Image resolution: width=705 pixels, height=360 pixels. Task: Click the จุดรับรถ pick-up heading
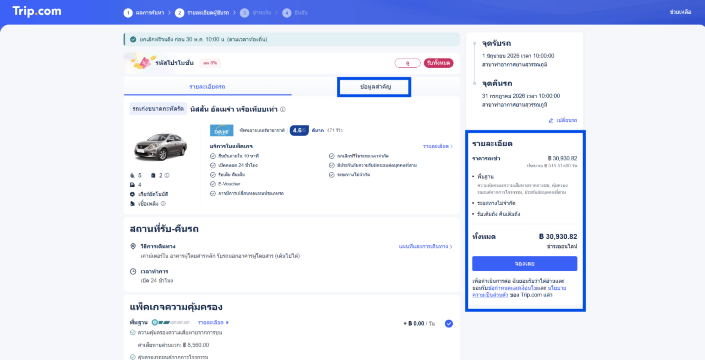497,44
